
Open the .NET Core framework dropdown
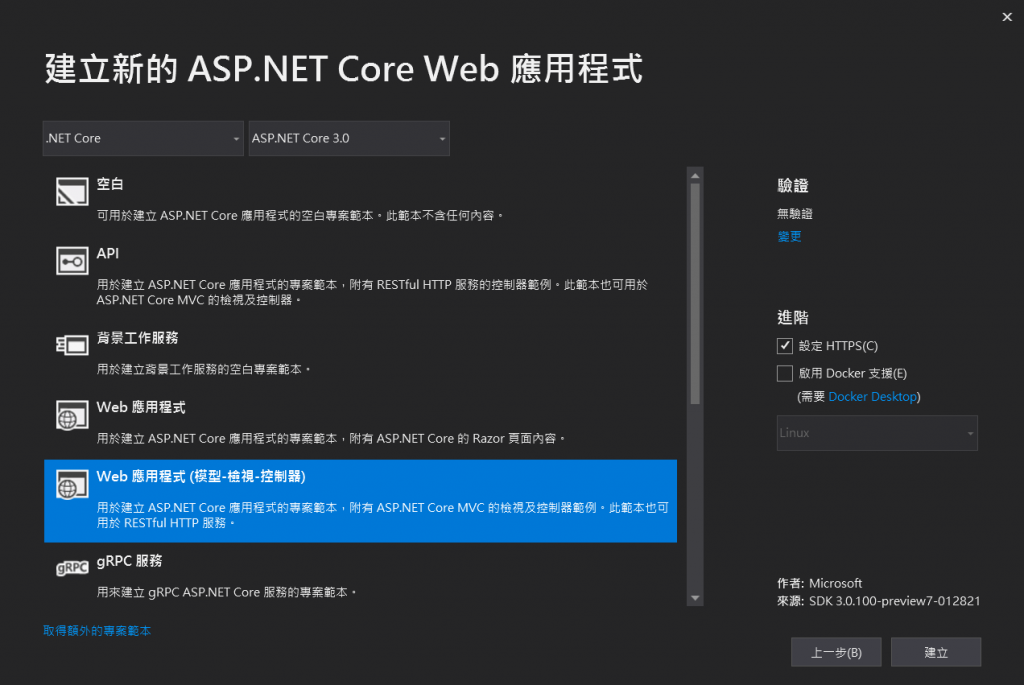tap(143, 139)
